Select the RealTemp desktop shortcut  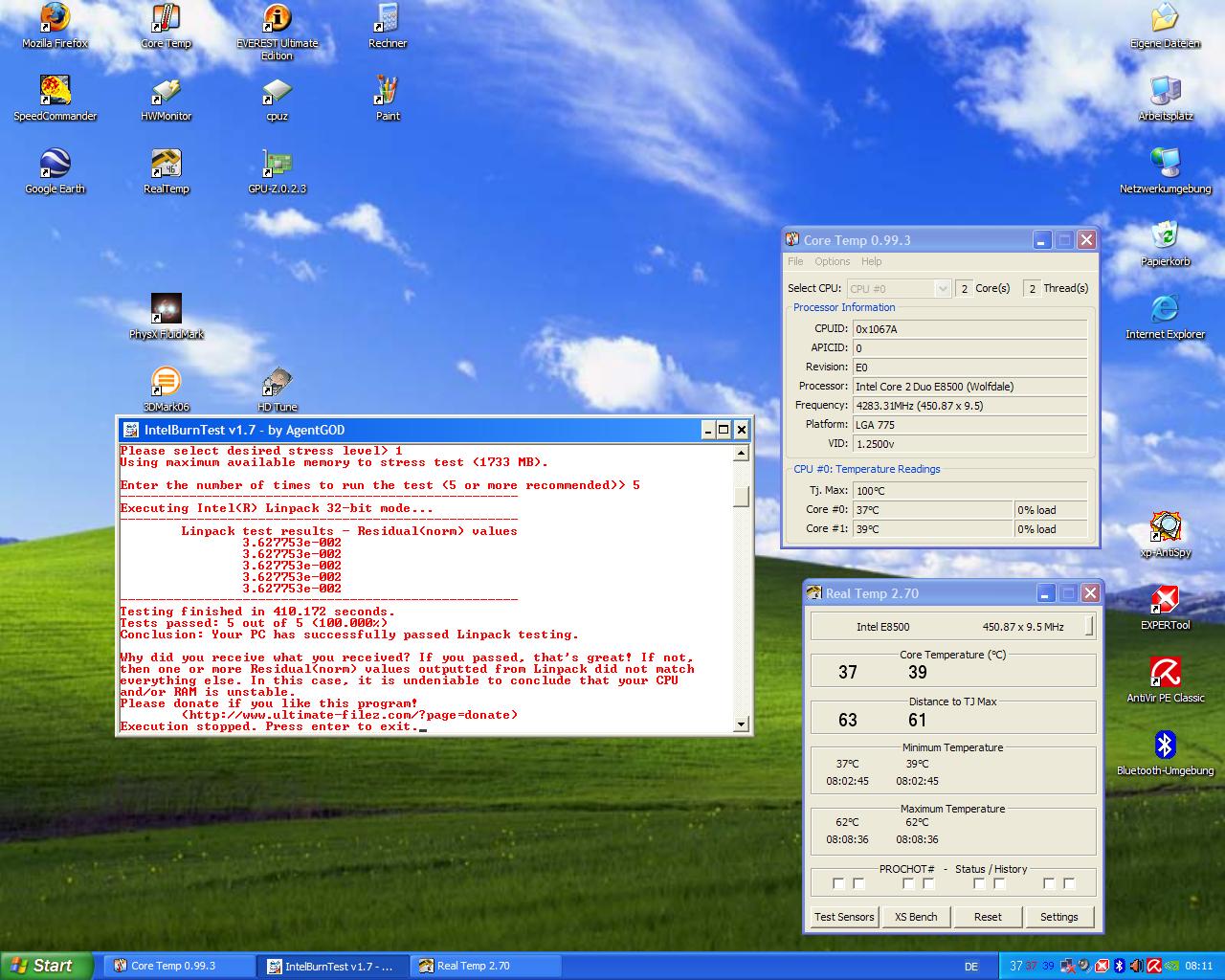click(x=166, y=171)
